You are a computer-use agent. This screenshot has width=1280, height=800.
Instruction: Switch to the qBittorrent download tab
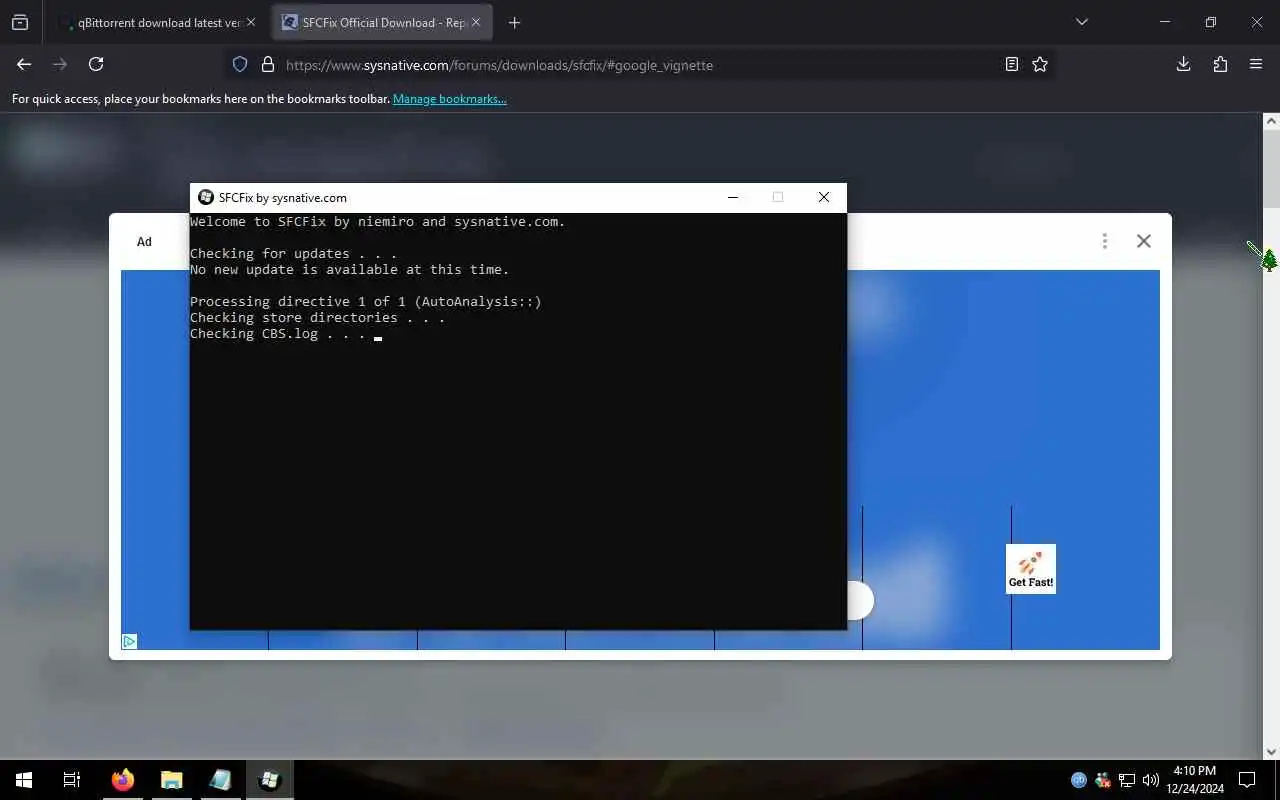pyautogui.click(x=156, y=22)
